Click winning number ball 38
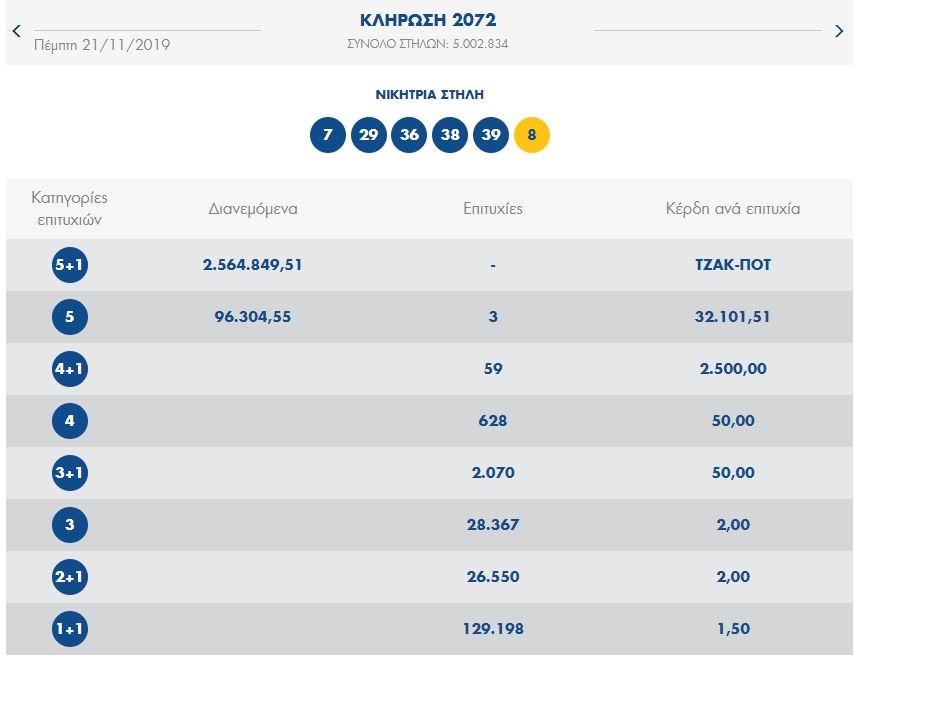The image size is (935, 721). click(x=450, y=135)
